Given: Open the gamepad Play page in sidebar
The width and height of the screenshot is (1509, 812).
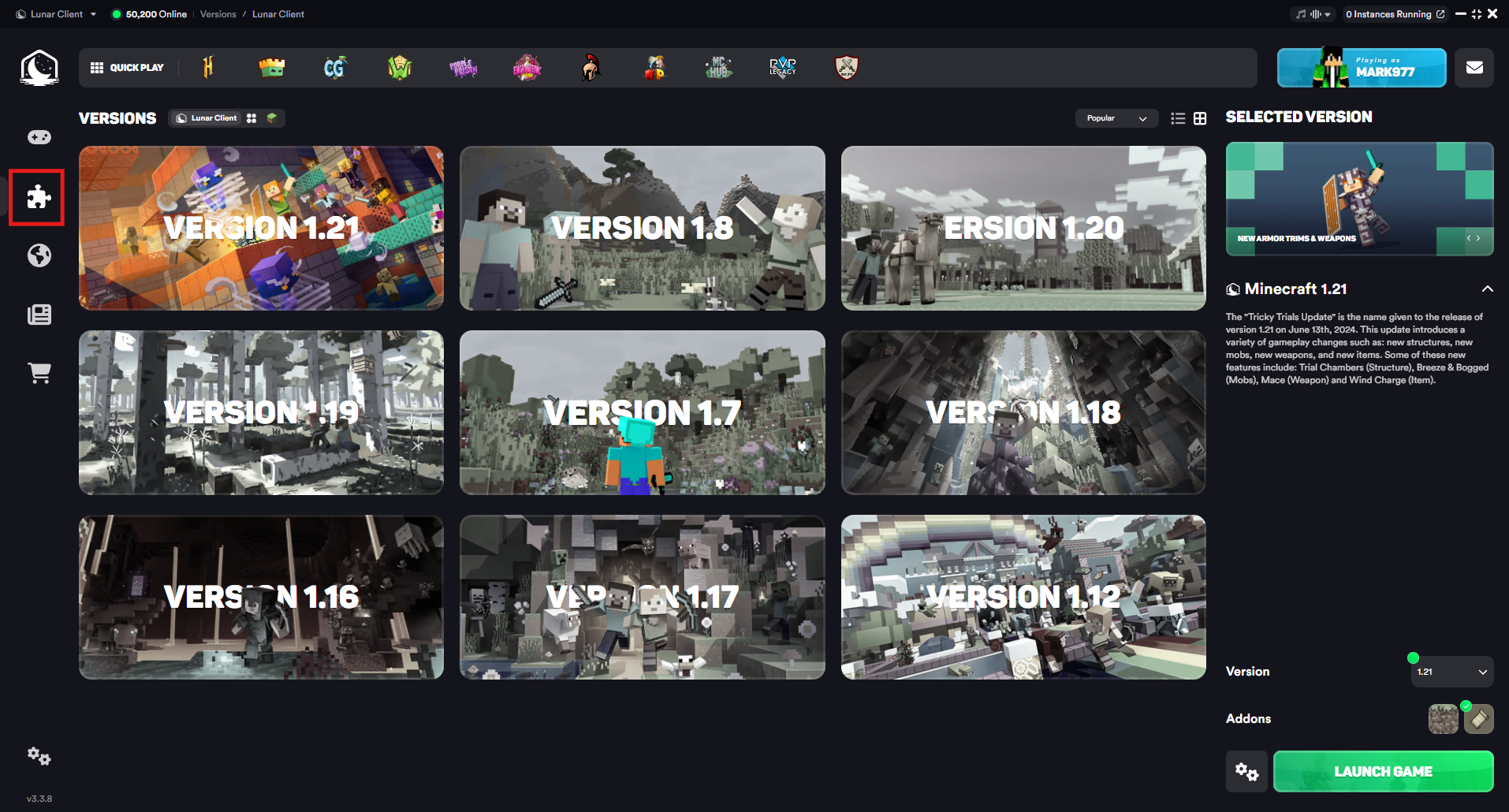Looking at the screenshot, I should 39,137.
